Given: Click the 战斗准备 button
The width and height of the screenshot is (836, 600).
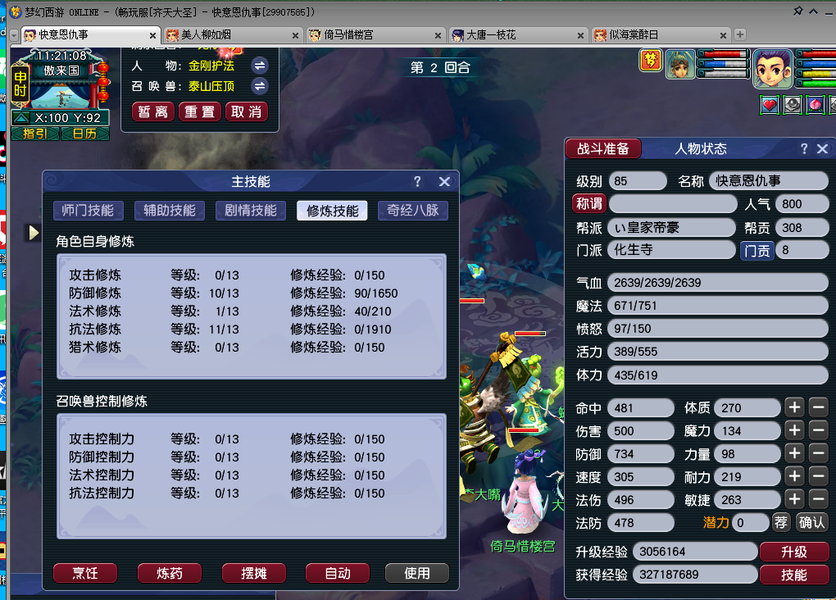Looking at the screenshot, I should coord(604,149).
